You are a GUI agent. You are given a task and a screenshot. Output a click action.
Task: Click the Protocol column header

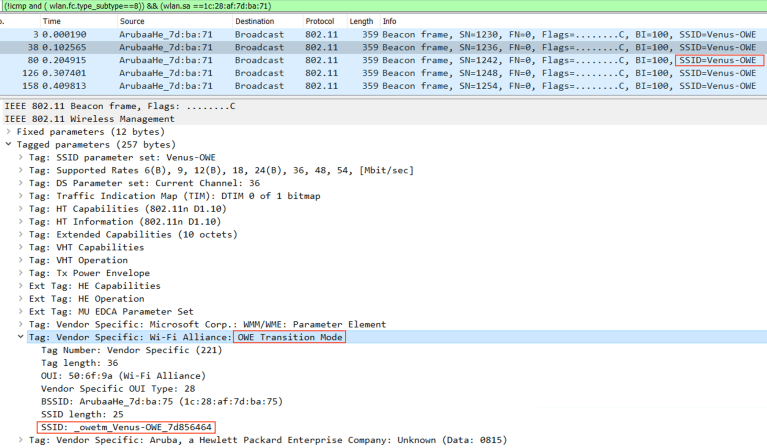(320, 21)
